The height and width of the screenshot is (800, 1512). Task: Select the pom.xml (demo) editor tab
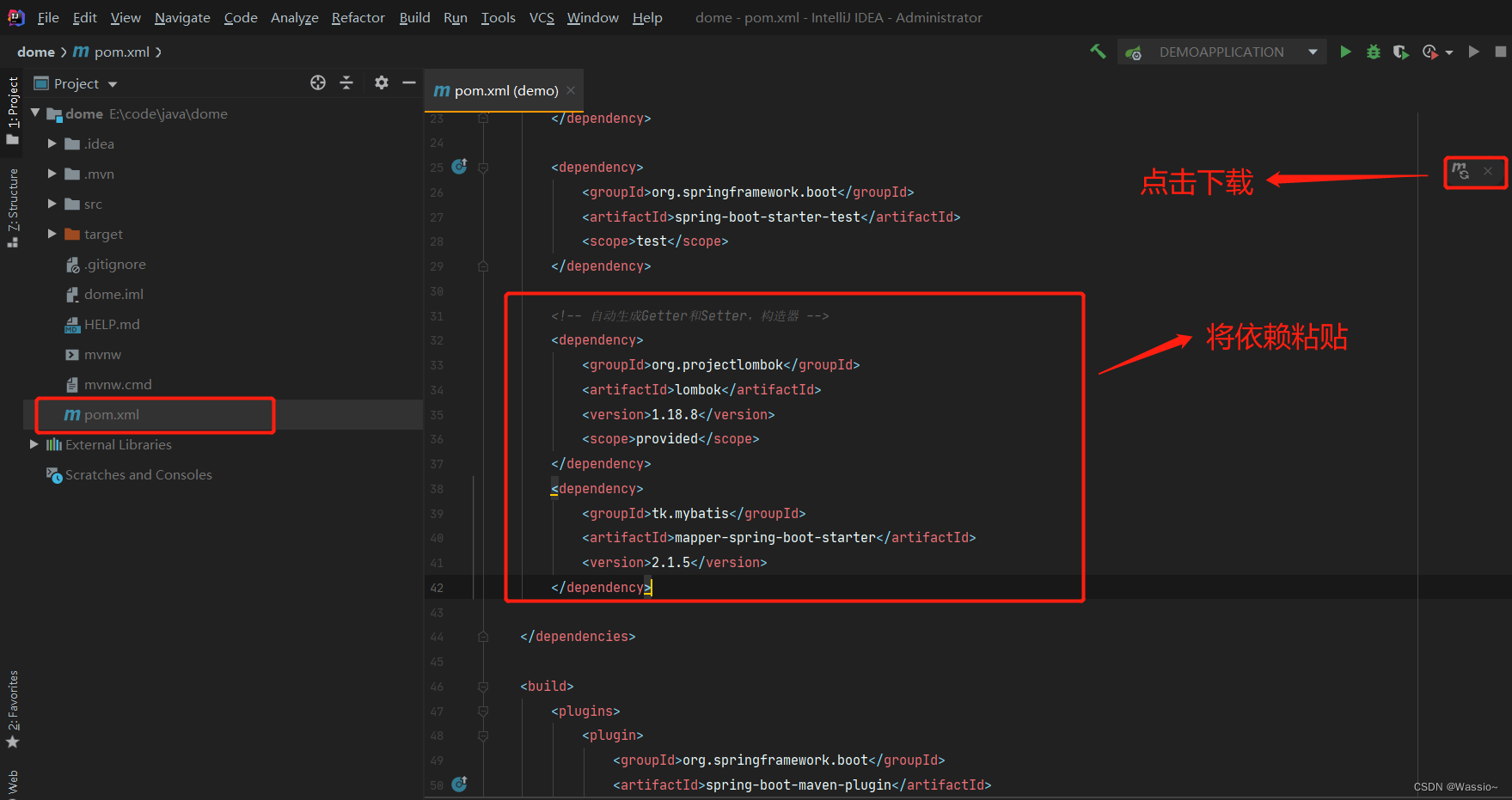(505, 90)
